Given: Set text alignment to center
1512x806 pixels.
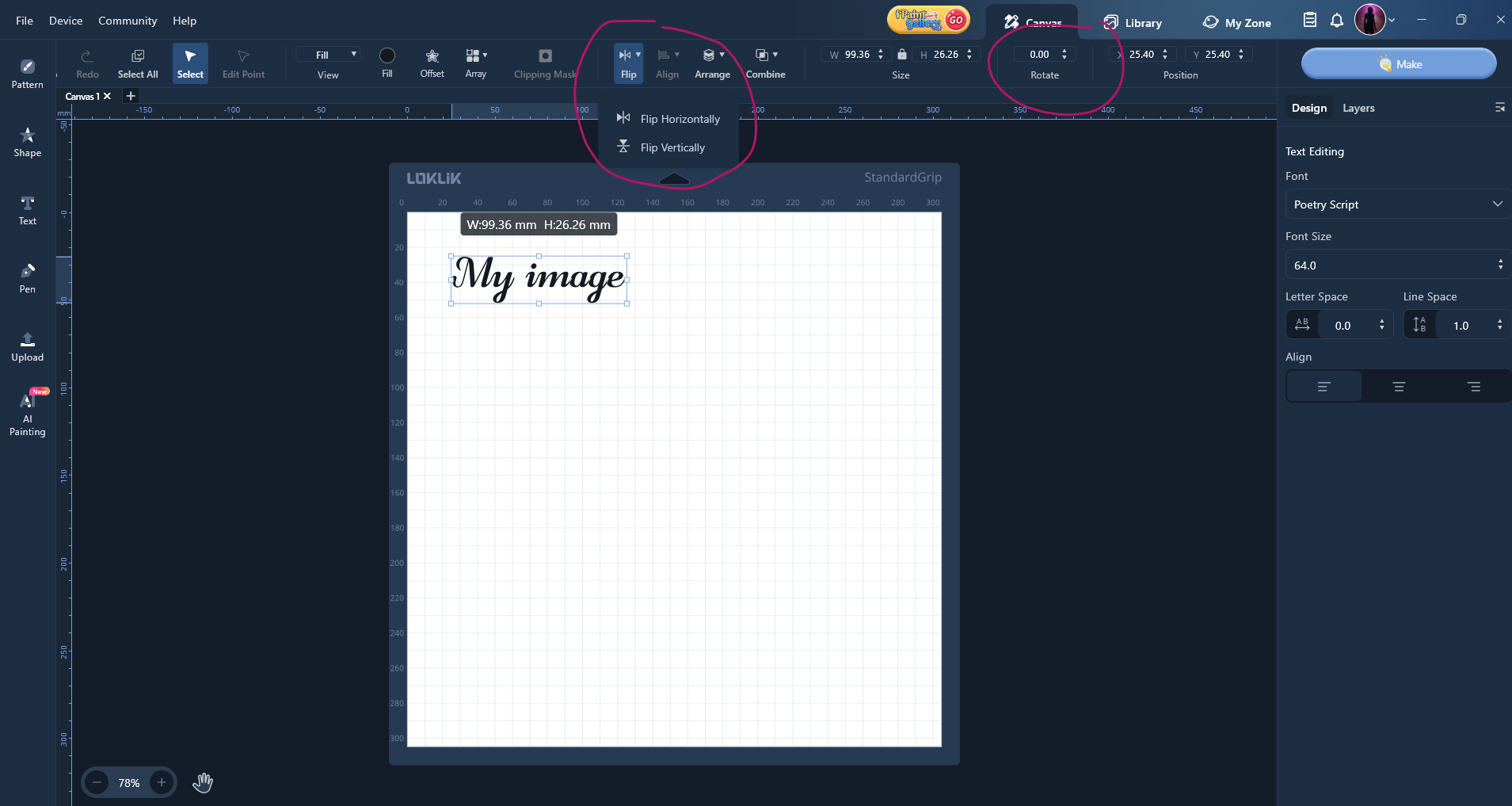Looking at the screenshot, I should coord(1399,387).
